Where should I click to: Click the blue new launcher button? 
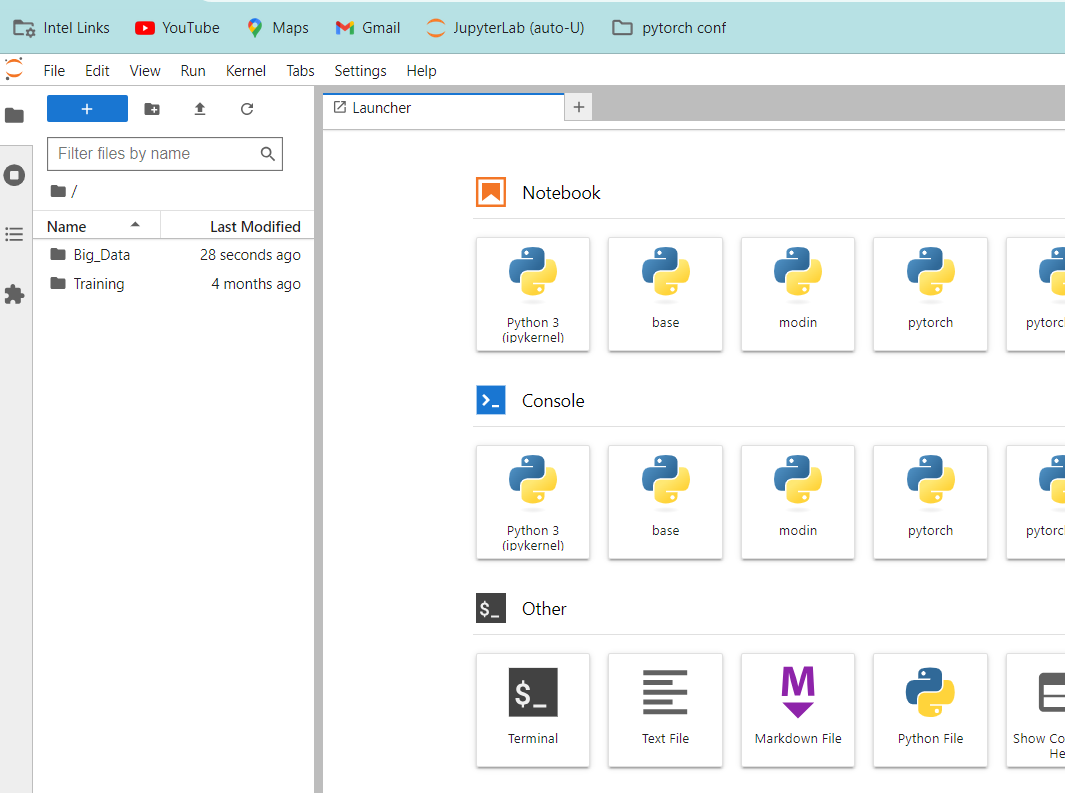[x=87, y=109]
